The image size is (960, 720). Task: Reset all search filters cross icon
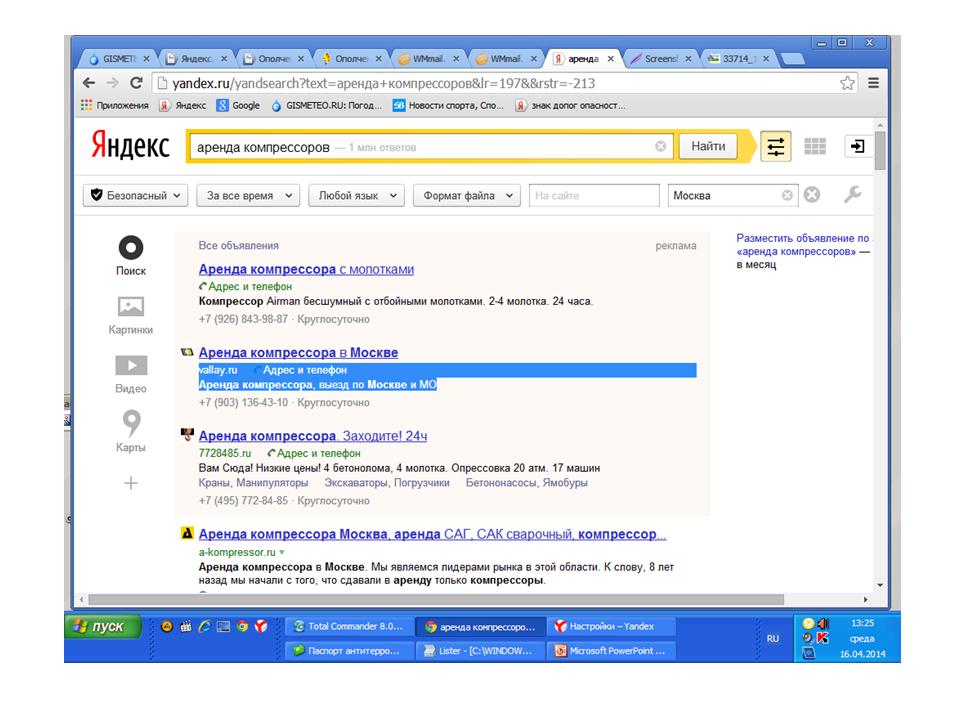(812, 195)
